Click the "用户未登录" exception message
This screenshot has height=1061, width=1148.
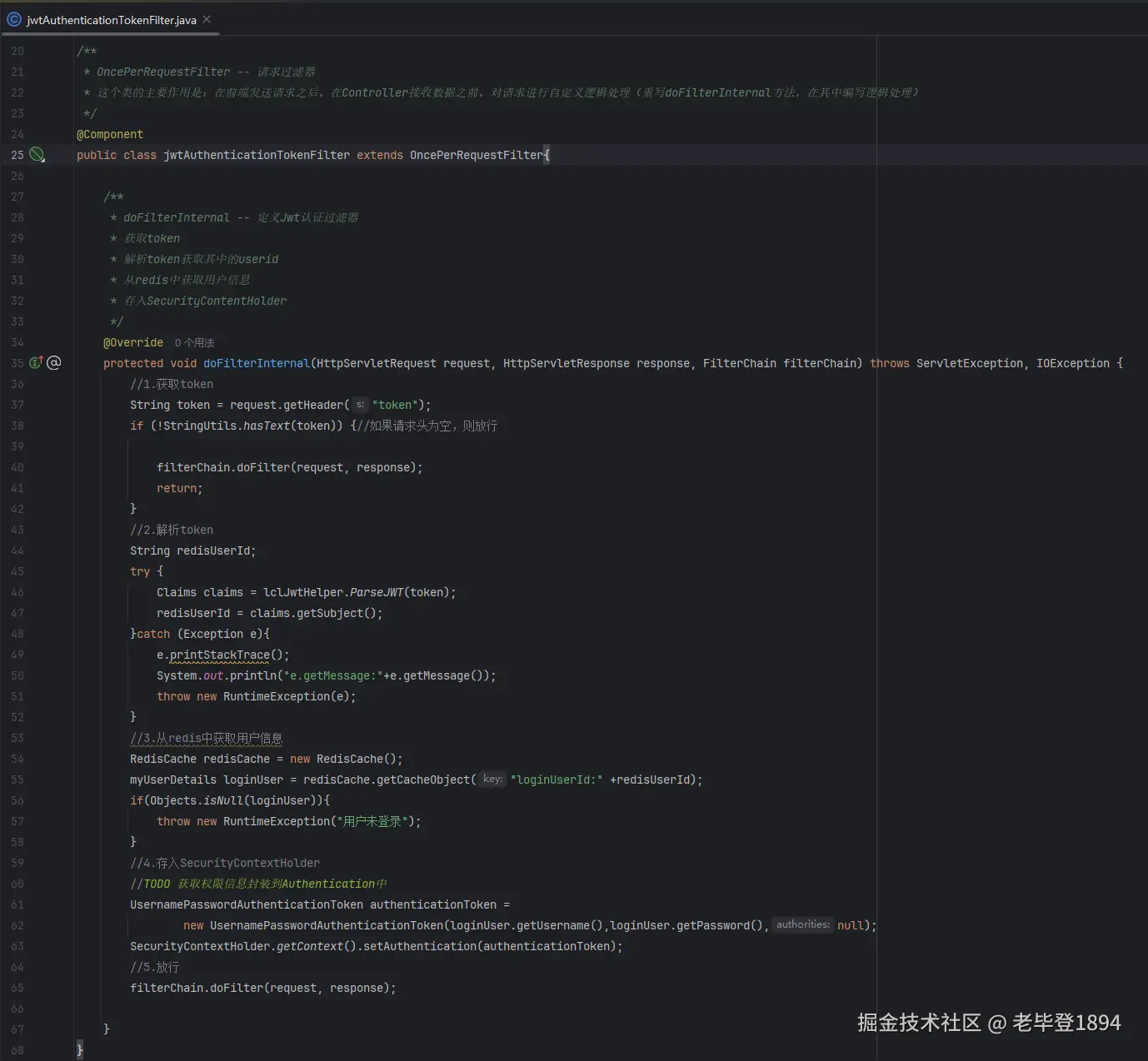tap(372, 821)
